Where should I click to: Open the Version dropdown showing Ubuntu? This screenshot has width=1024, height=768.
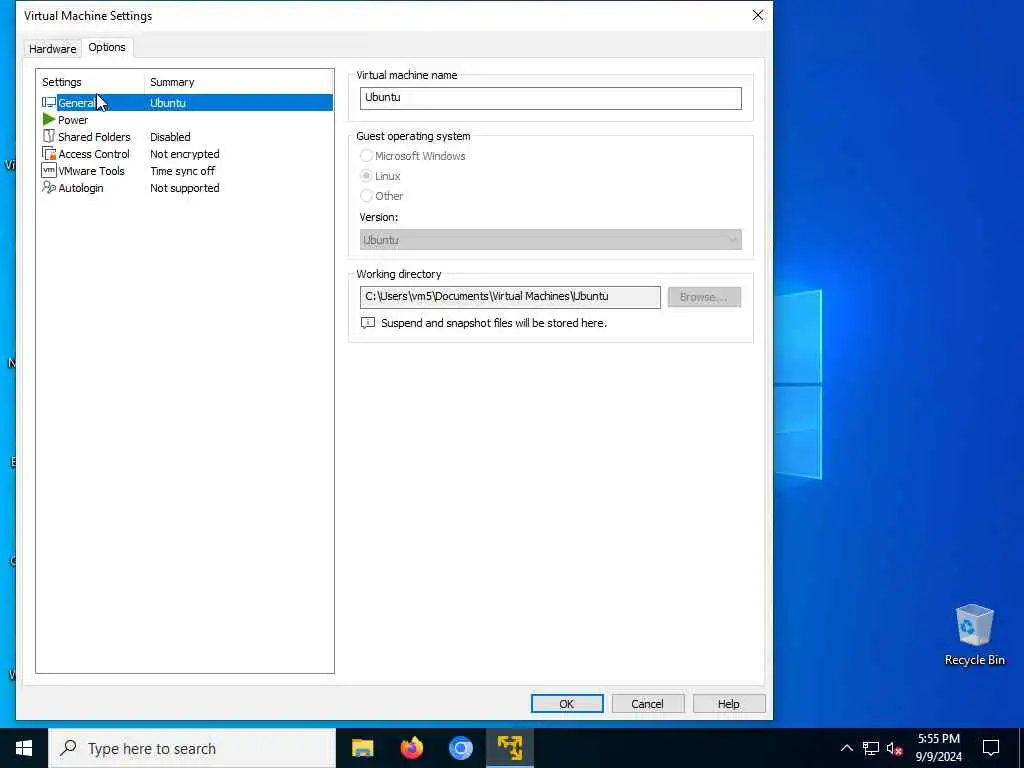click(x=551, y=240)
